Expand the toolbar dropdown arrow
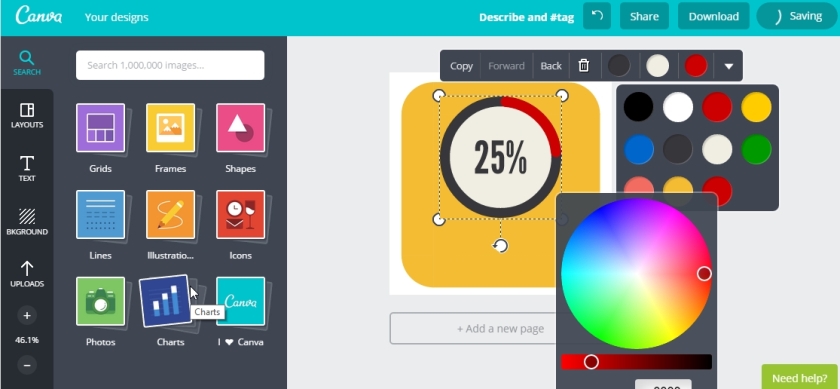The width and height of the screenshot is (840, 389). tap(729, 66)
